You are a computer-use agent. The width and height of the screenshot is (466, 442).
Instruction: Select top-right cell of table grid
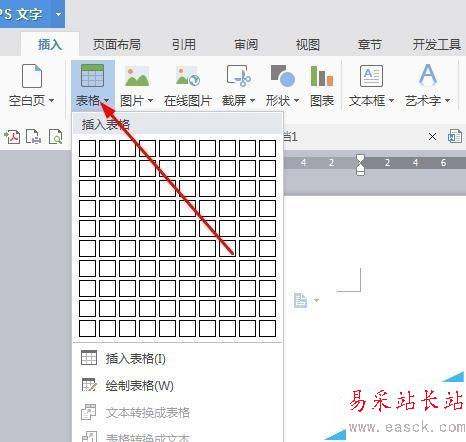(267, 148)
